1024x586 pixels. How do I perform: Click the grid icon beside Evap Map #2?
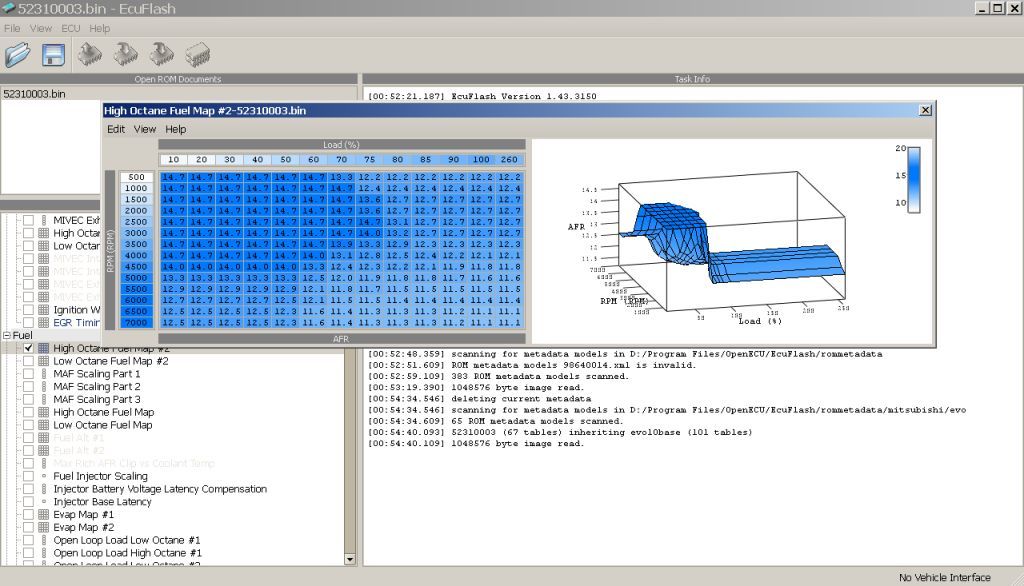tap(44, 527)
